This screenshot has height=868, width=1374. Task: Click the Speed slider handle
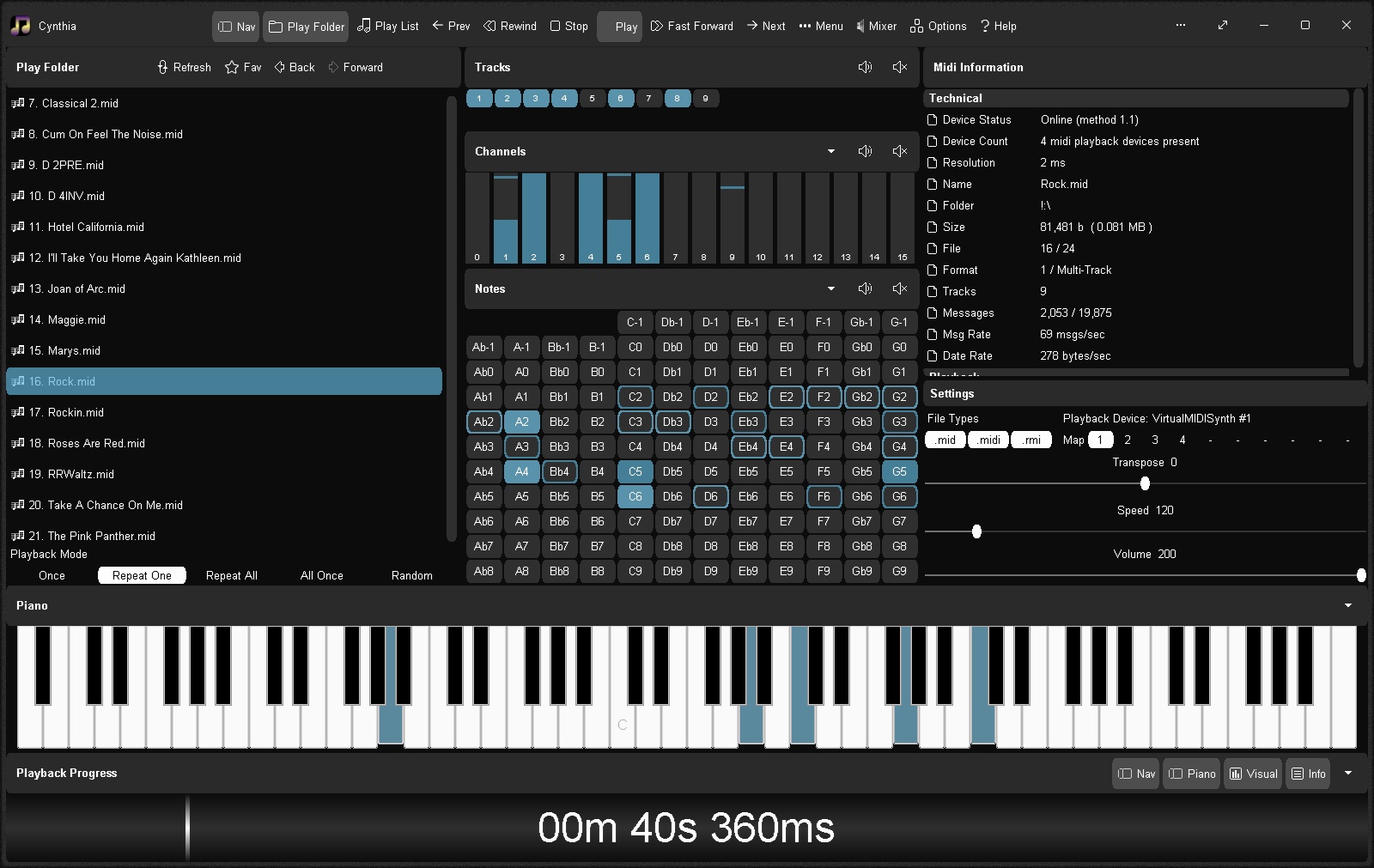tap(976, 531)
